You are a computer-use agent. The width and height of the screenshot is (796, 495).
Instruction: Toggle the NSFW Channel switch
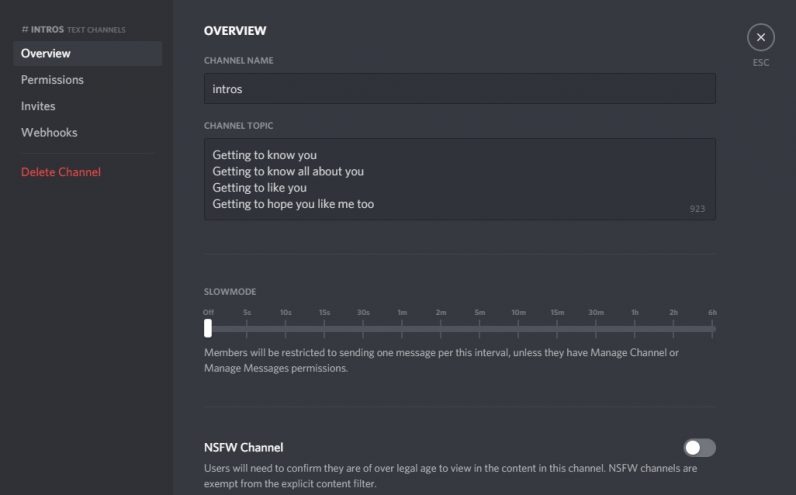(x=699, y=448)
